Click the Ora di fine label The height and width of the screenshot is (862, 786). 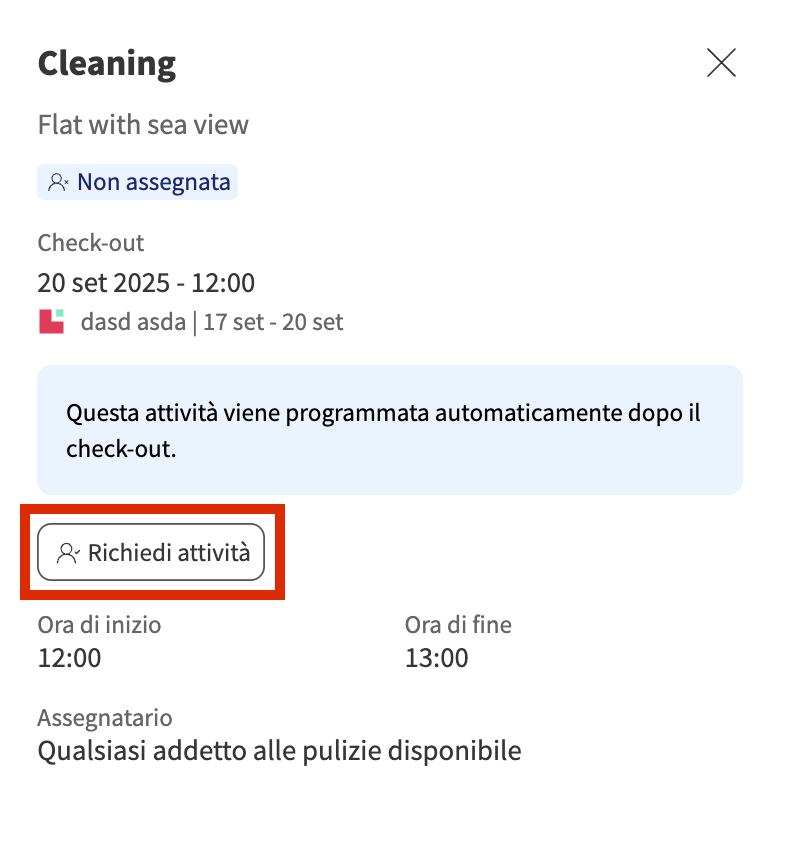[458, 625]
